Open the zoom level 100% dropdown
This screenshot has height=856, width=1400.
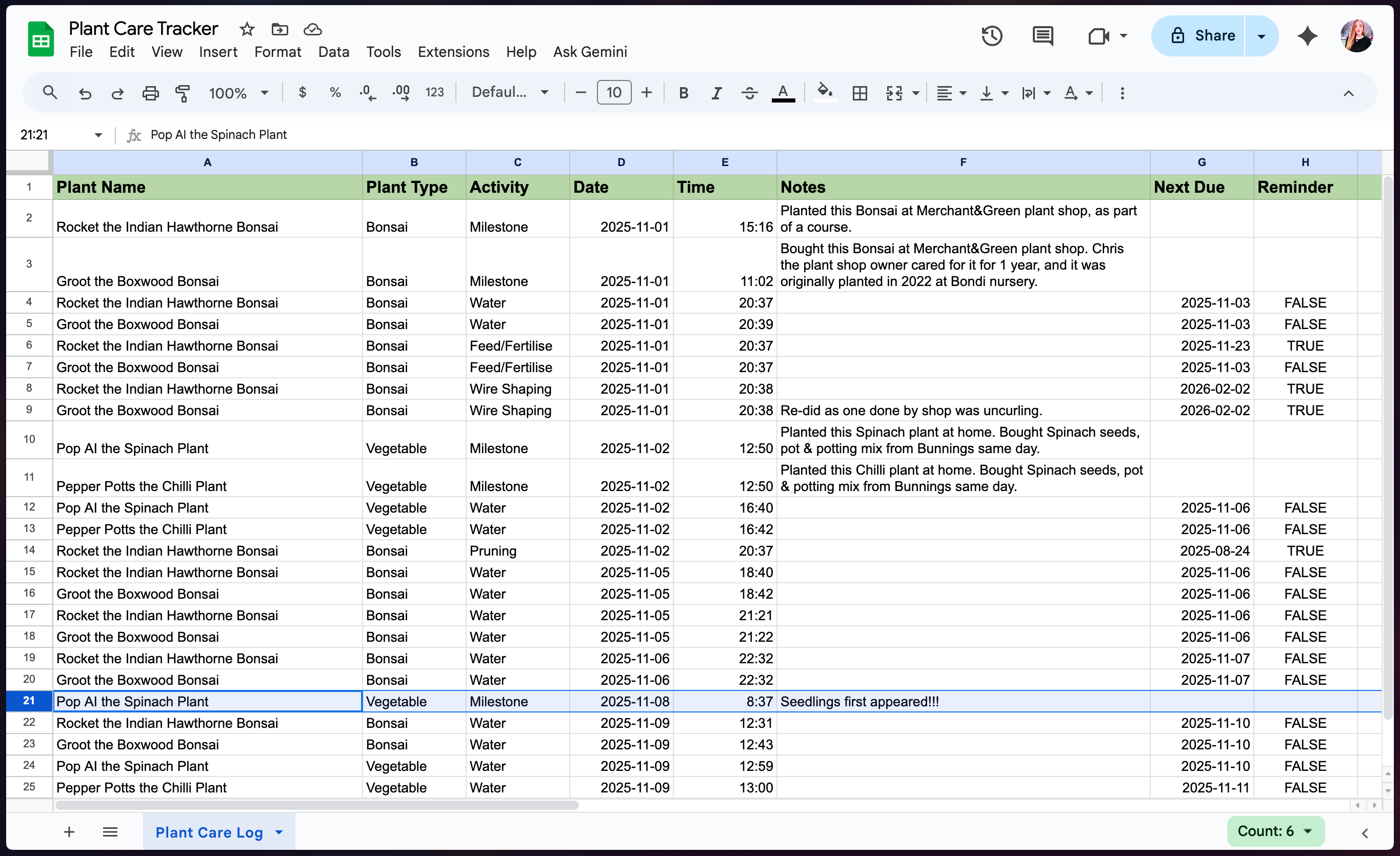click(238, 93)
